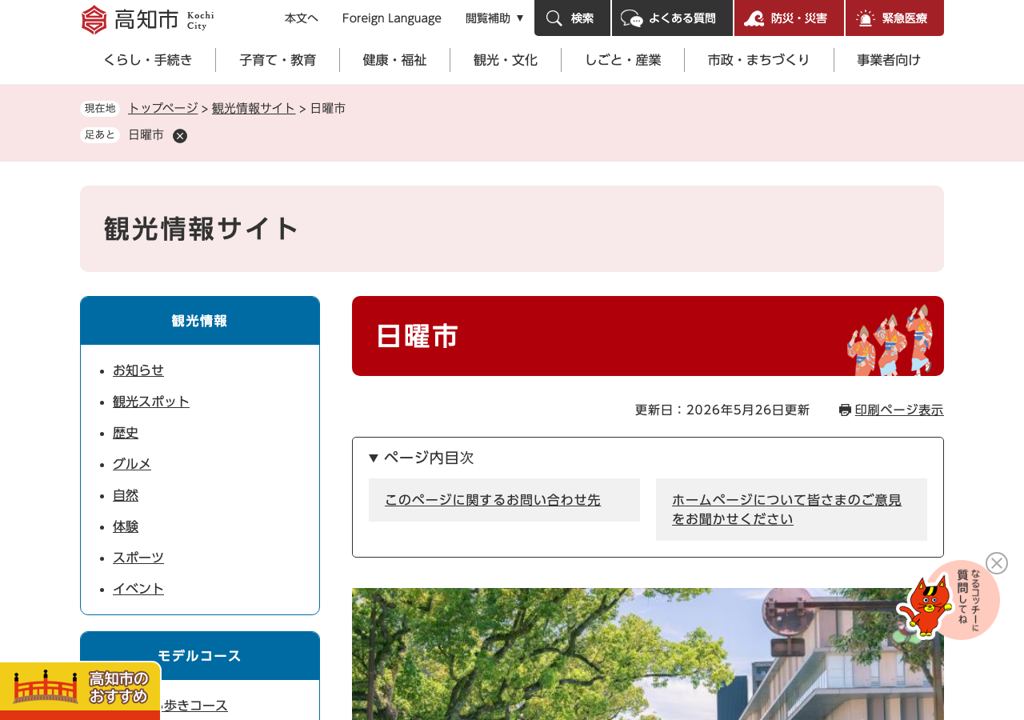Jump to ホームページについて皆さまのご意見 link
This screenshot has width=1024, height=720.
click(786, 510)
